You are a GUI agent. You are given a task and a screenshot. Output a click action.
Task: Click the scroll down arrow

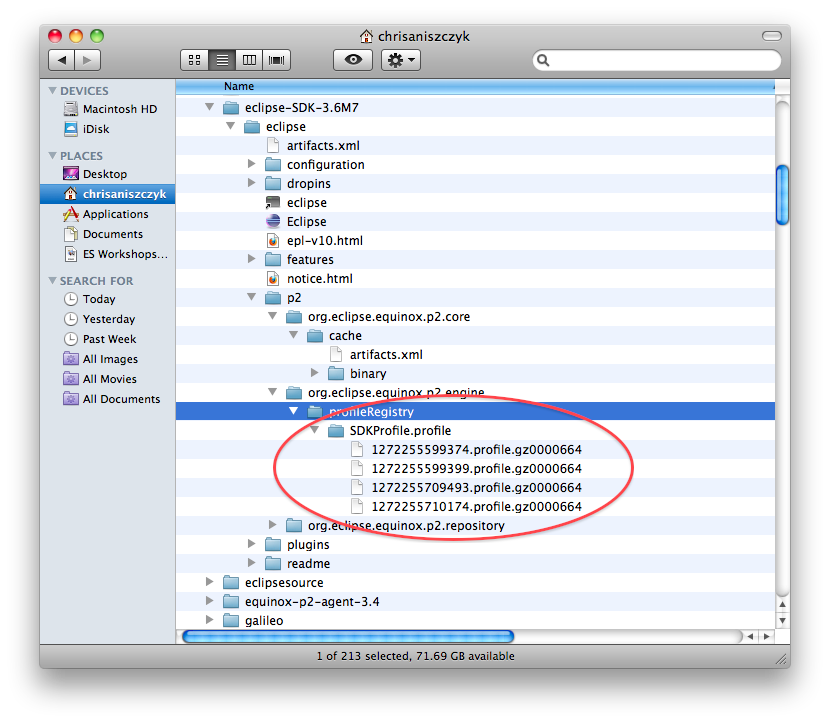click(782, 620)
